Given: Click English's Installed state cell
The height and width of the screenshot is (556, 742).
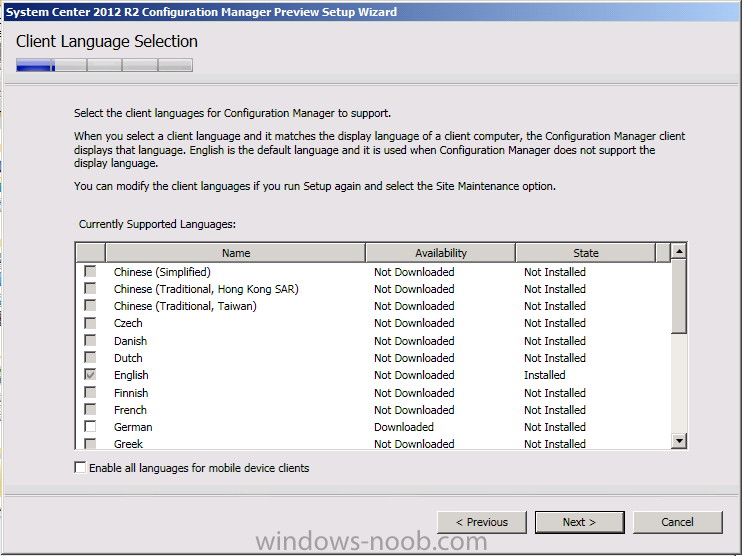Looking at the screenshot, I should tap(544, 375).
